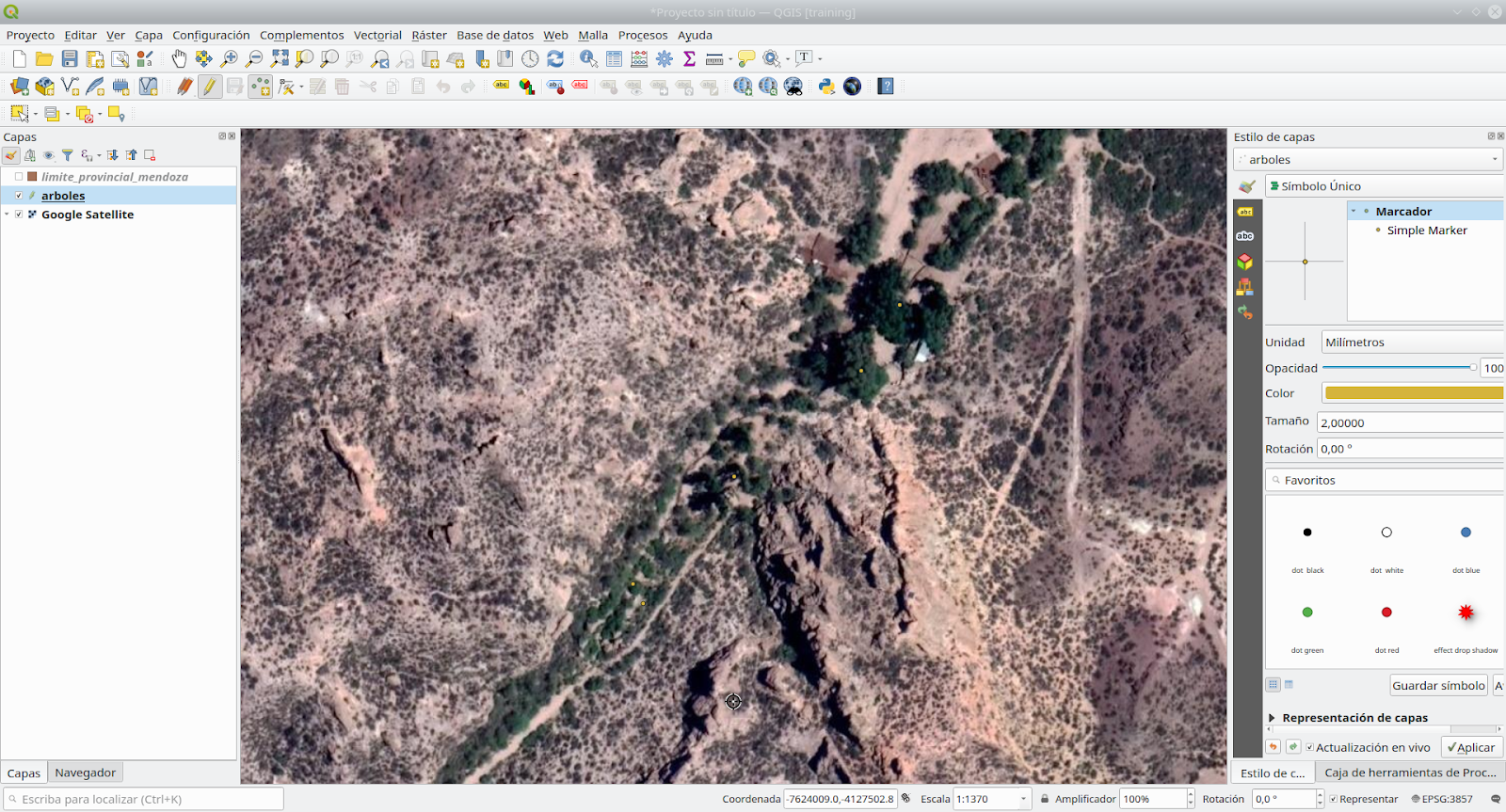Open the attribute table
Screen dimensions: 1506x812
(614, 58)
